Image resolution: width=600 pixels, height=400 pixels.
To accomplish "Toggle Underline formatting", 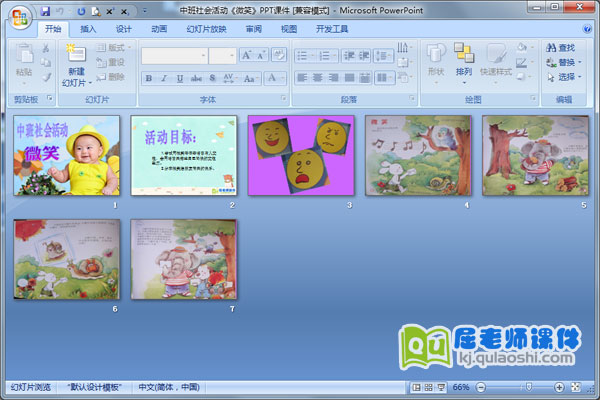I will pyautogui.click(x=179, y=78).
